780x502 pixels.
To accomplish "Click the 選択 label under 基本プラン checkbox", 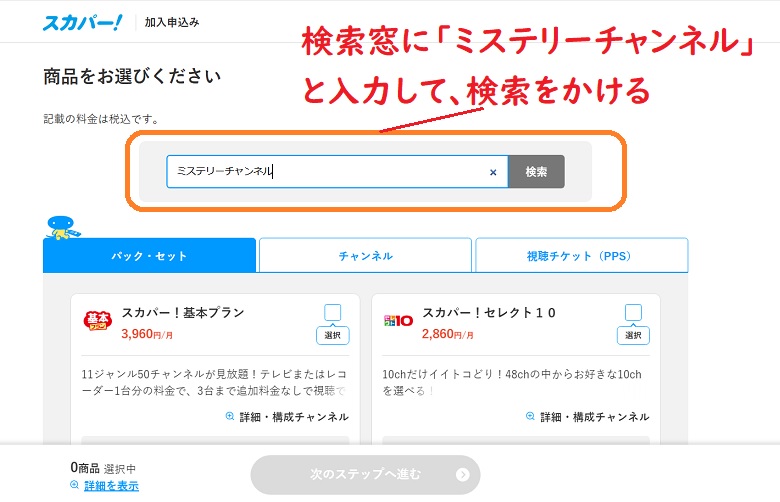I will pos(332,335).
